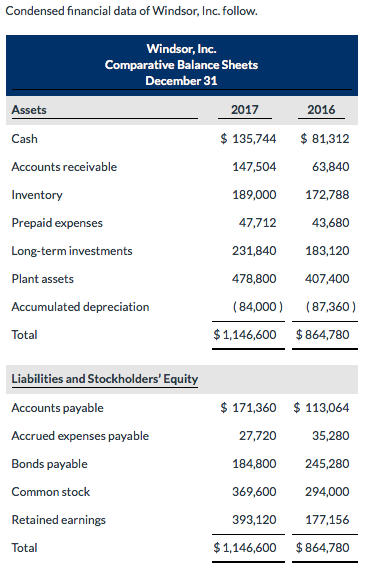Click the 2016 column header
Image resolution: width=380 pixels, height=588 pixels.
pyautogui.click(x=321, y=110)
